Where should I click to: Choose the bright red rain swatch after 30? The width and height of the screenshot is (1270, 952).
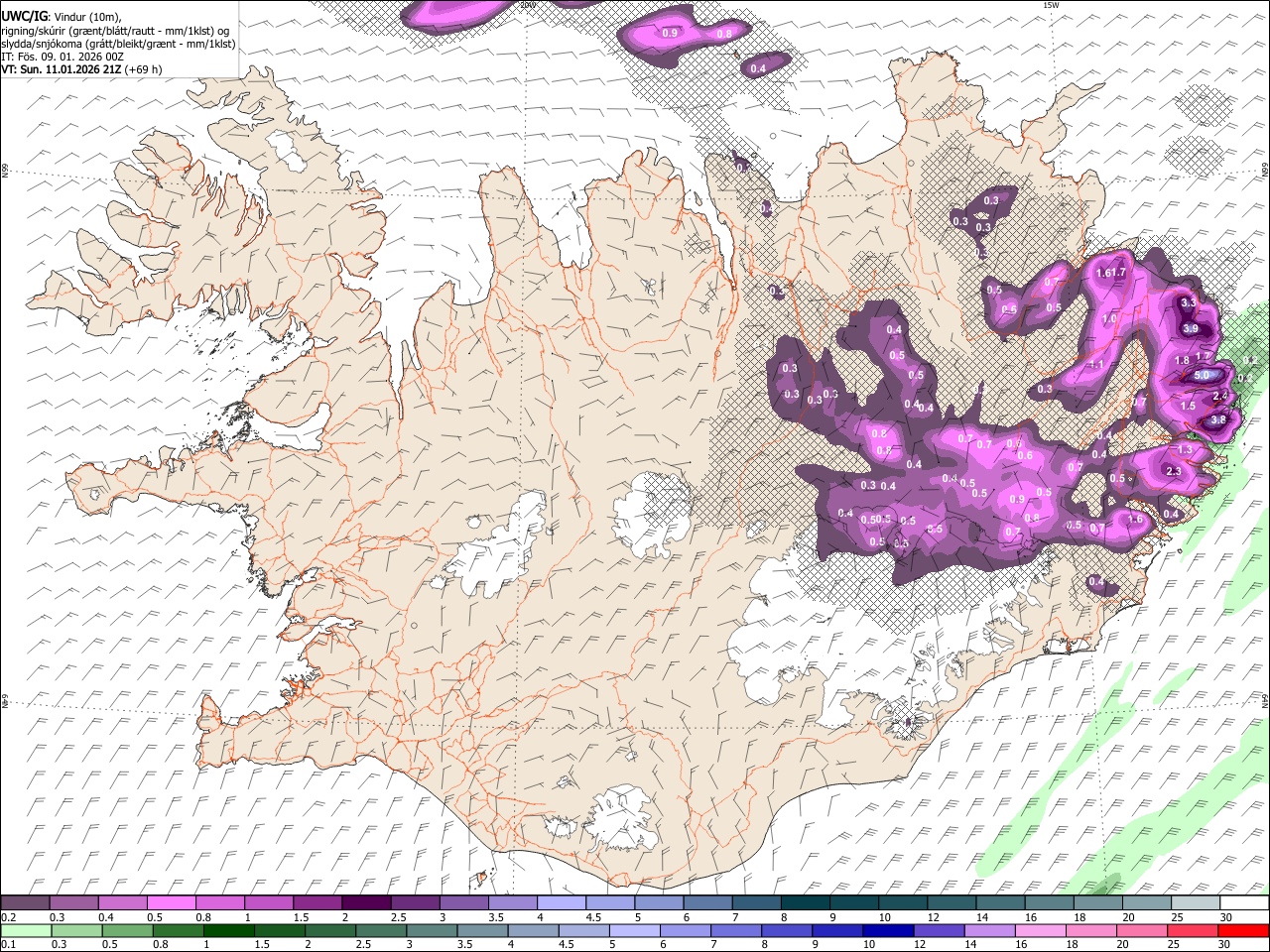click(1242, 931)
